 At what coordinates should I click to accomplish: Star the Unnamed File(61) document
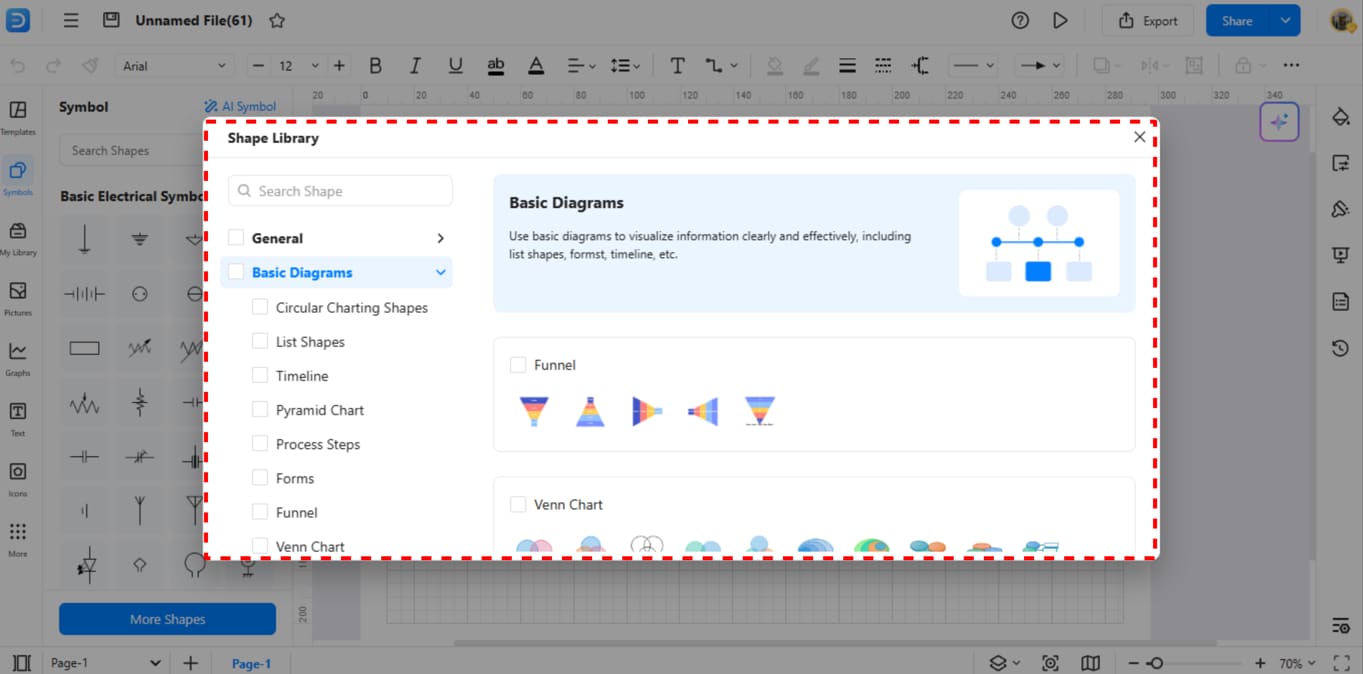(x=277, y=20)
